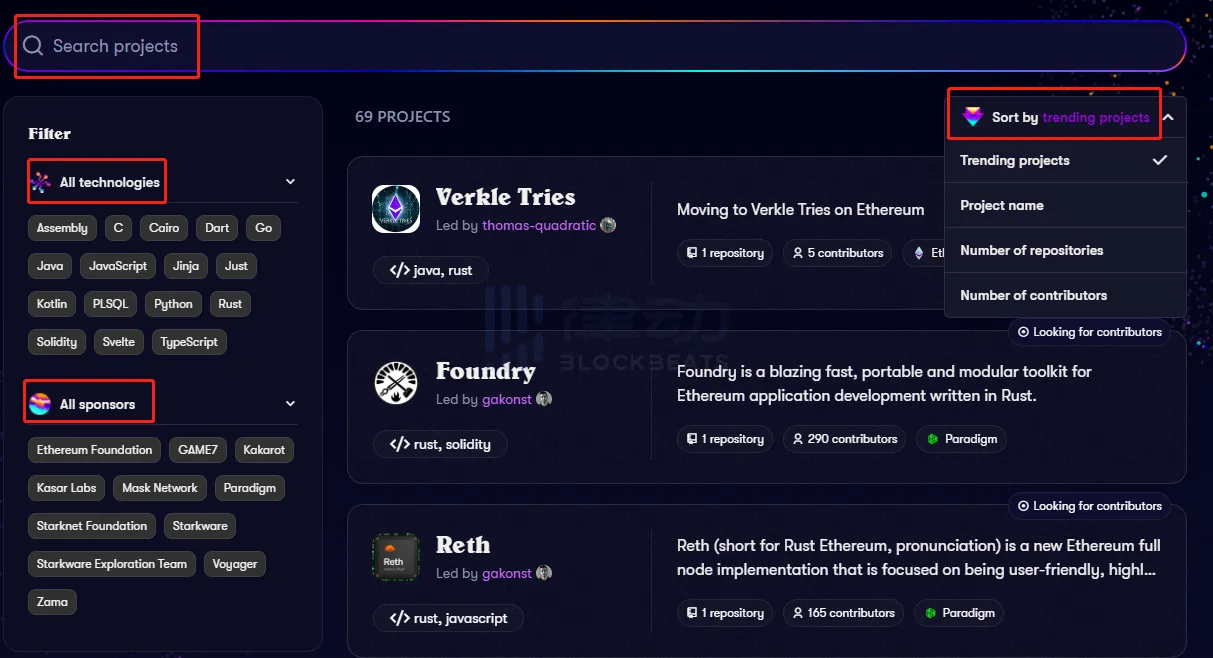Collapse the All technologies section chevron
The height and width of the screenshot is (658, 1213).
[290, 182]
